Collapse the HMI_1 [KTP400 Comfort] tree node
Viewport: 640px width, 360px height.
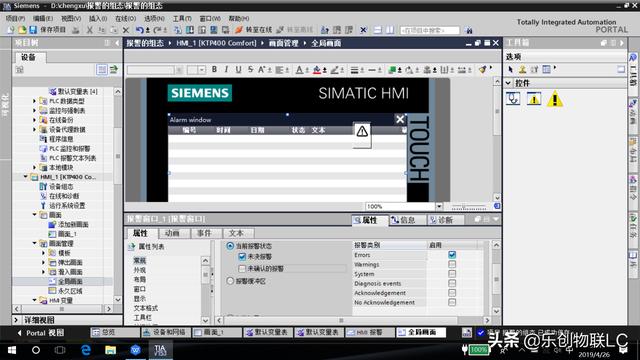tap(25, 177)
